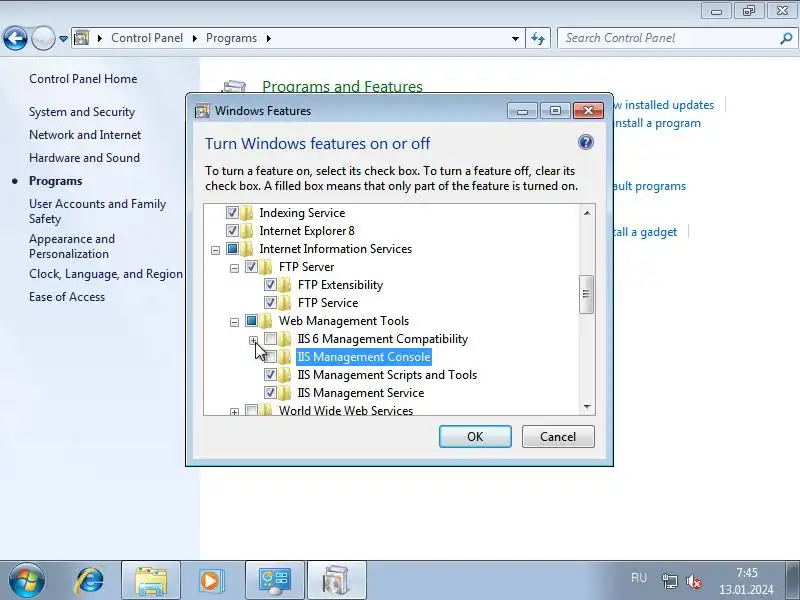Expand the IIS 6 Management Compatibility node
The width and height of the screenshot is (800, 600).
pyautogui.click(x=254, y=340)
